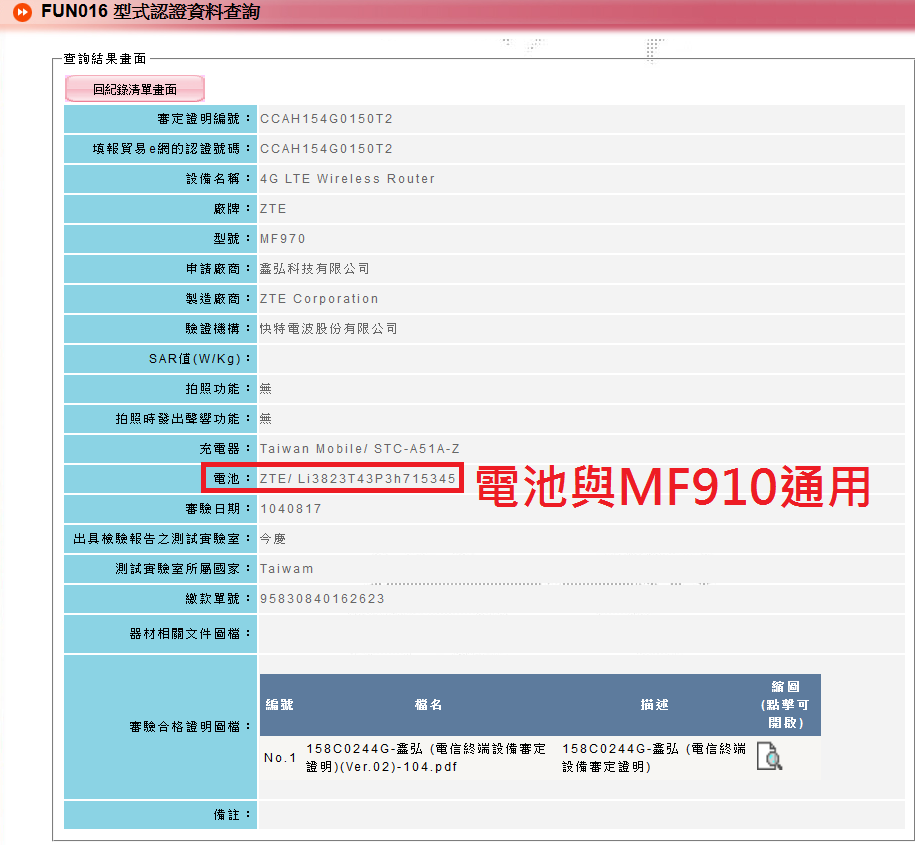Image resolution: width=915 pixels, height=845 pixels.
Task: Click applicant 鑫弘科技有限公司
Action: click(315, 268)
